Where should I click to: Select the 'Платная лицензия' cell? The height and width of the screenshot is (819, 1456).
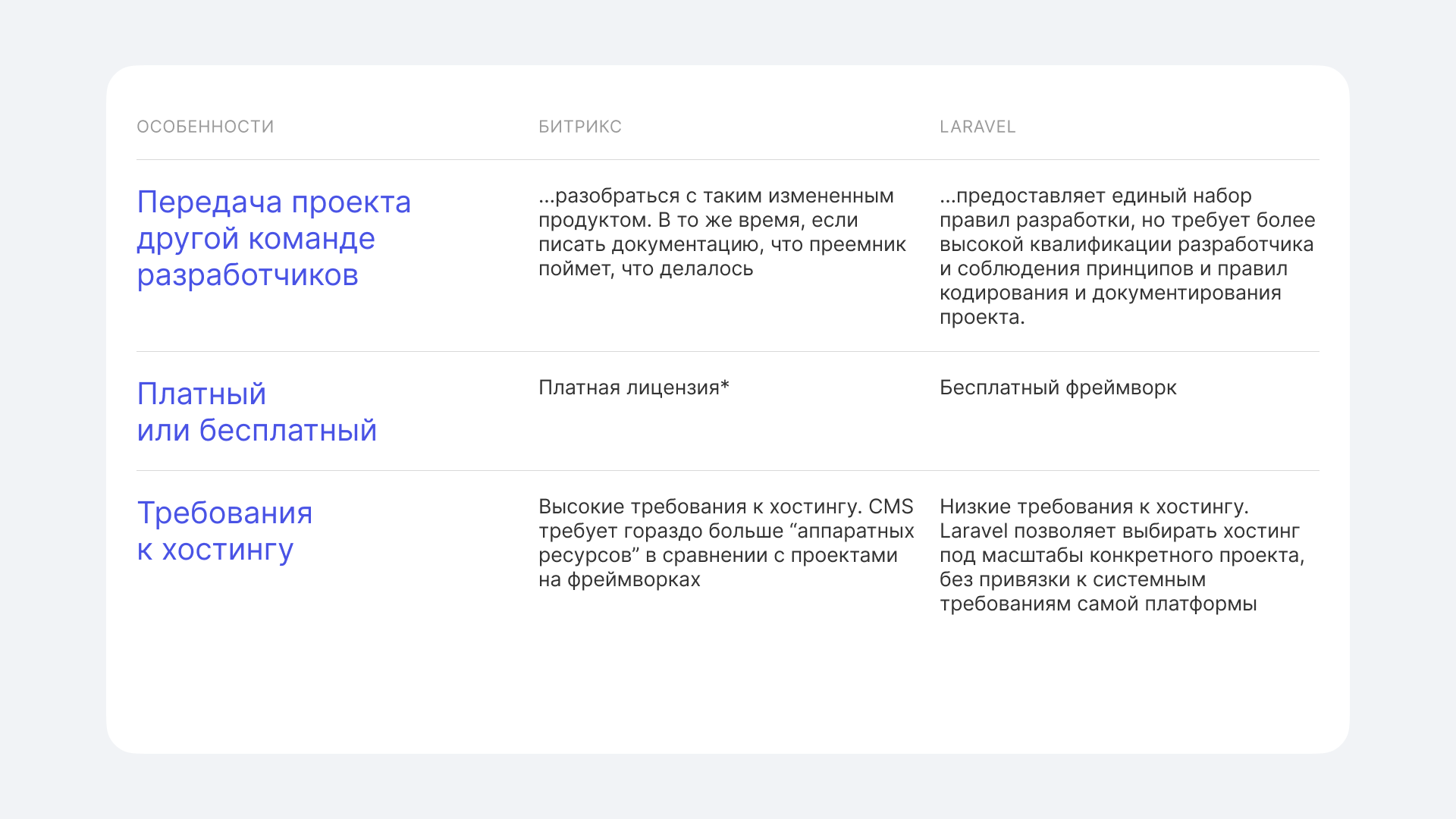(x=628, y=388)
